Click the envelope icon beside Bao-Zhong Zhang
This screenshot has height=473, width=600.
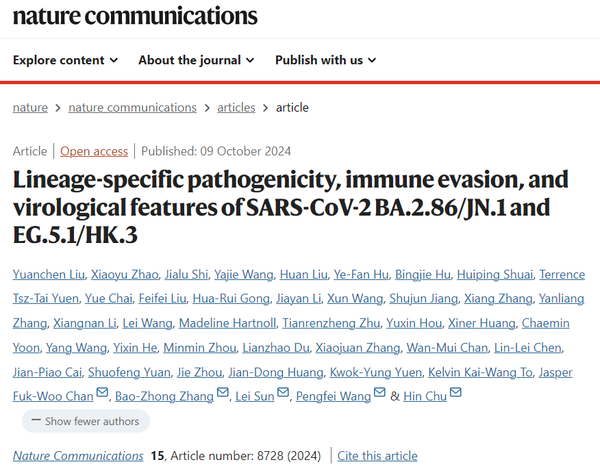coord(223,392)
